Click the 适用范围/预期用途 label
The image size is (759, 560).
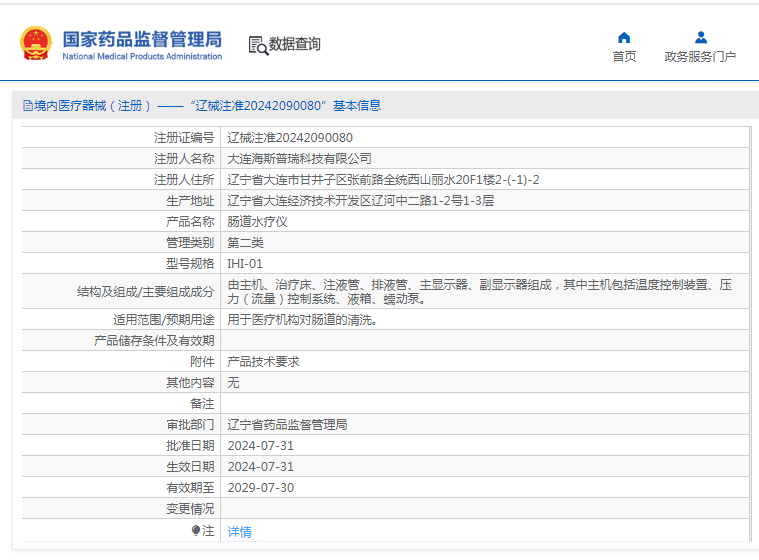[x=164, y=320]
